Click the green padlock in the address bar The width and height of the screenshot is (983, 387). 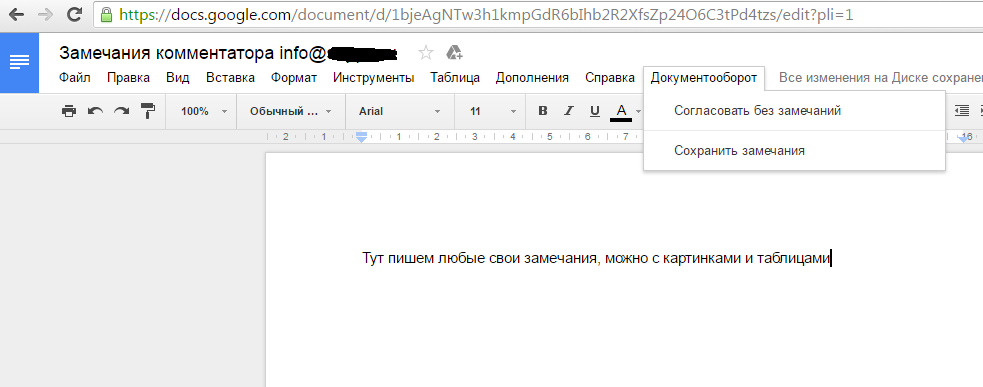coord(106,14)
